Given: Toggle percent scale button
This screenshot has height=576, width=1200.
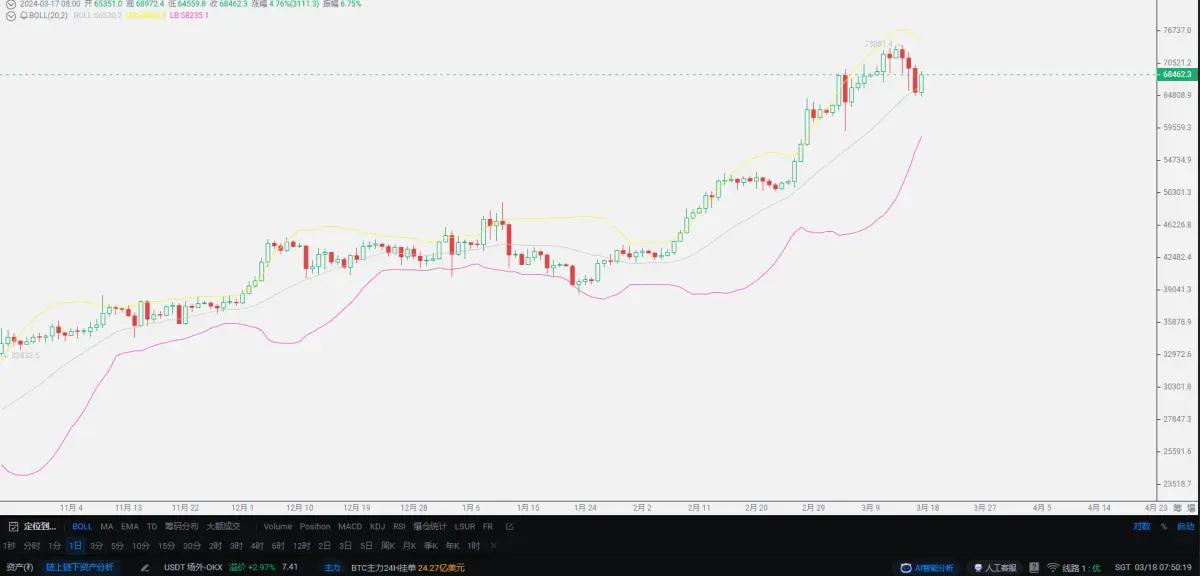Looking at the screenshot, I should pos(1164,526).
